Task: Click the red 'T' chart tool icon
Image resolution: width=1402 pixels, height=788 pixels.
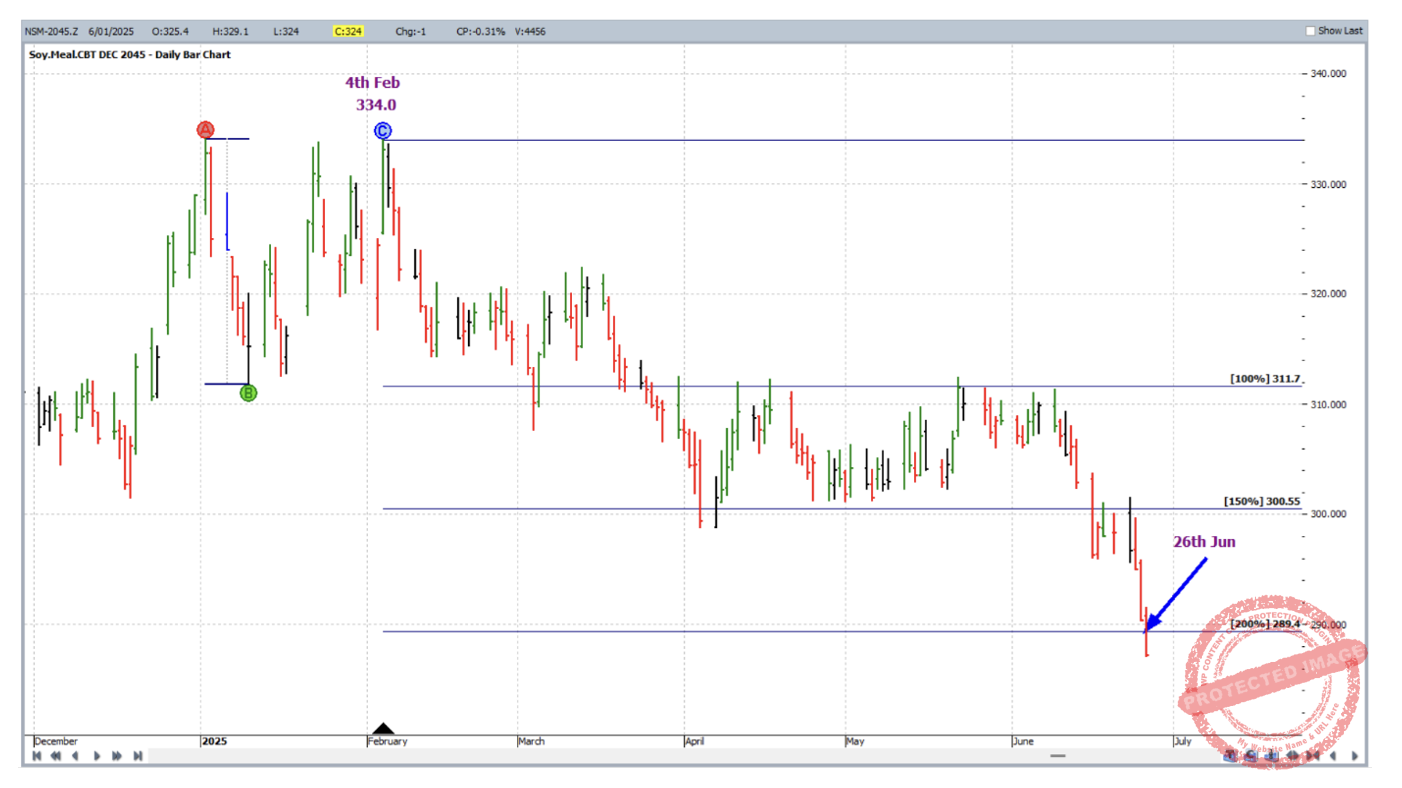Action: coord(1229,756)
